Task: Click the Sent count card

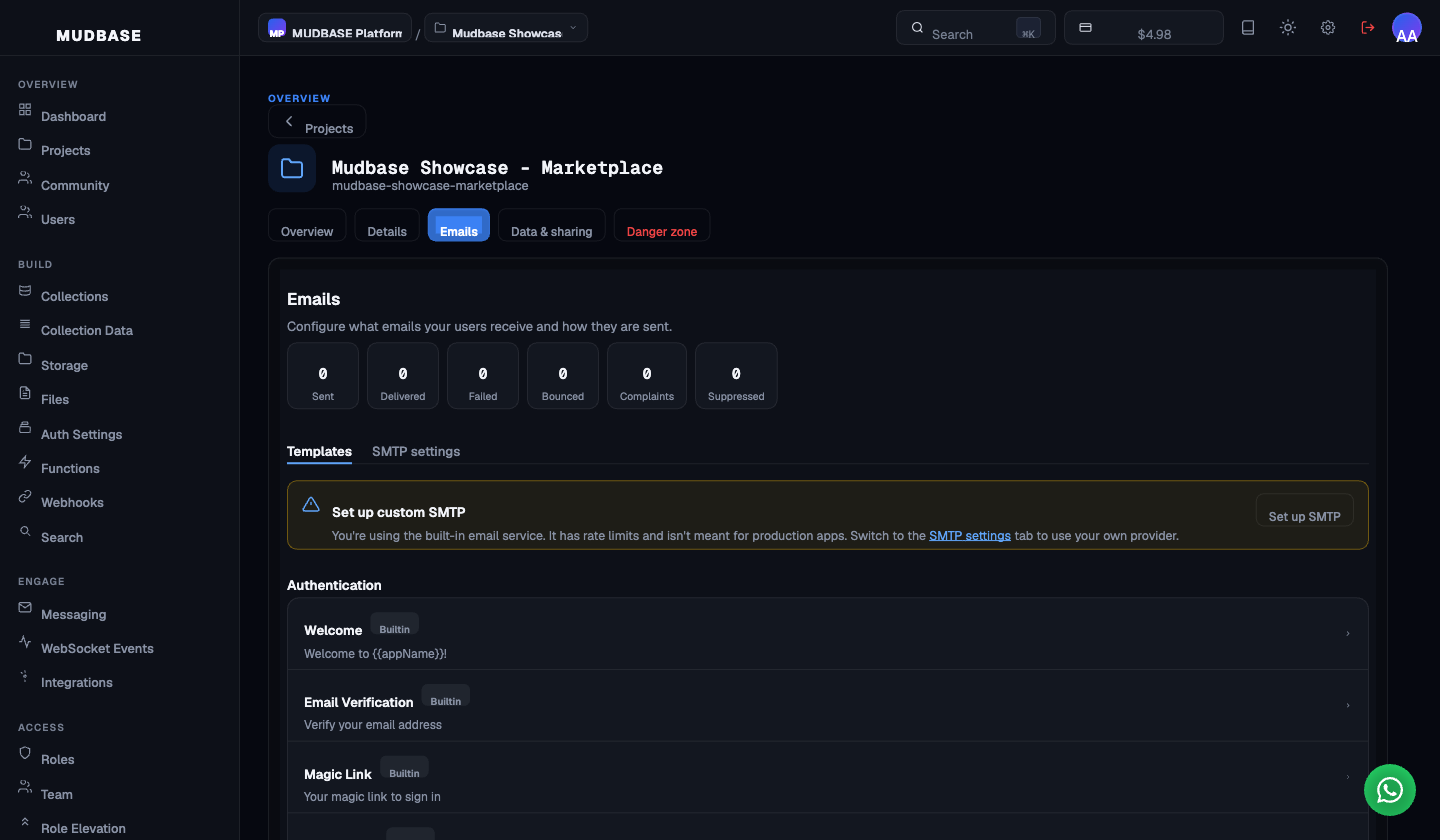Action: (x=323, y=376)
